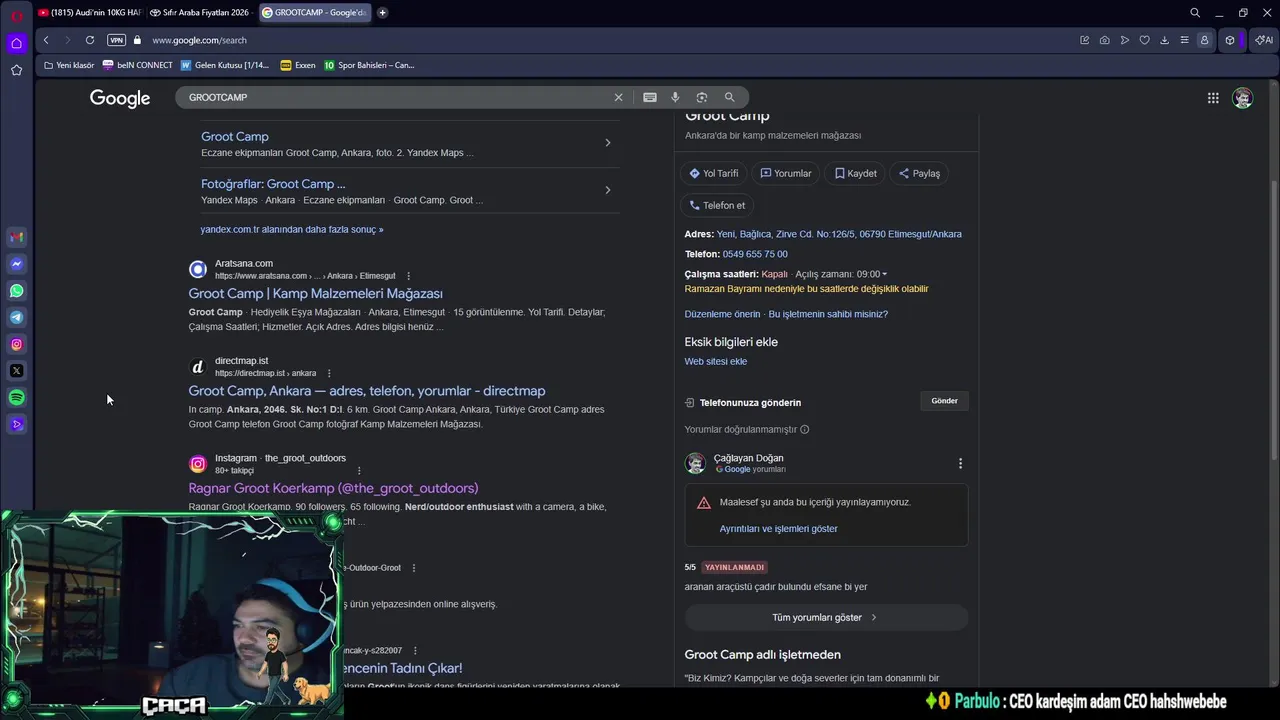This screenshot has width=1280, height=720.
Task: Open the Yorumlar reviews button
Action: [786, 173]
